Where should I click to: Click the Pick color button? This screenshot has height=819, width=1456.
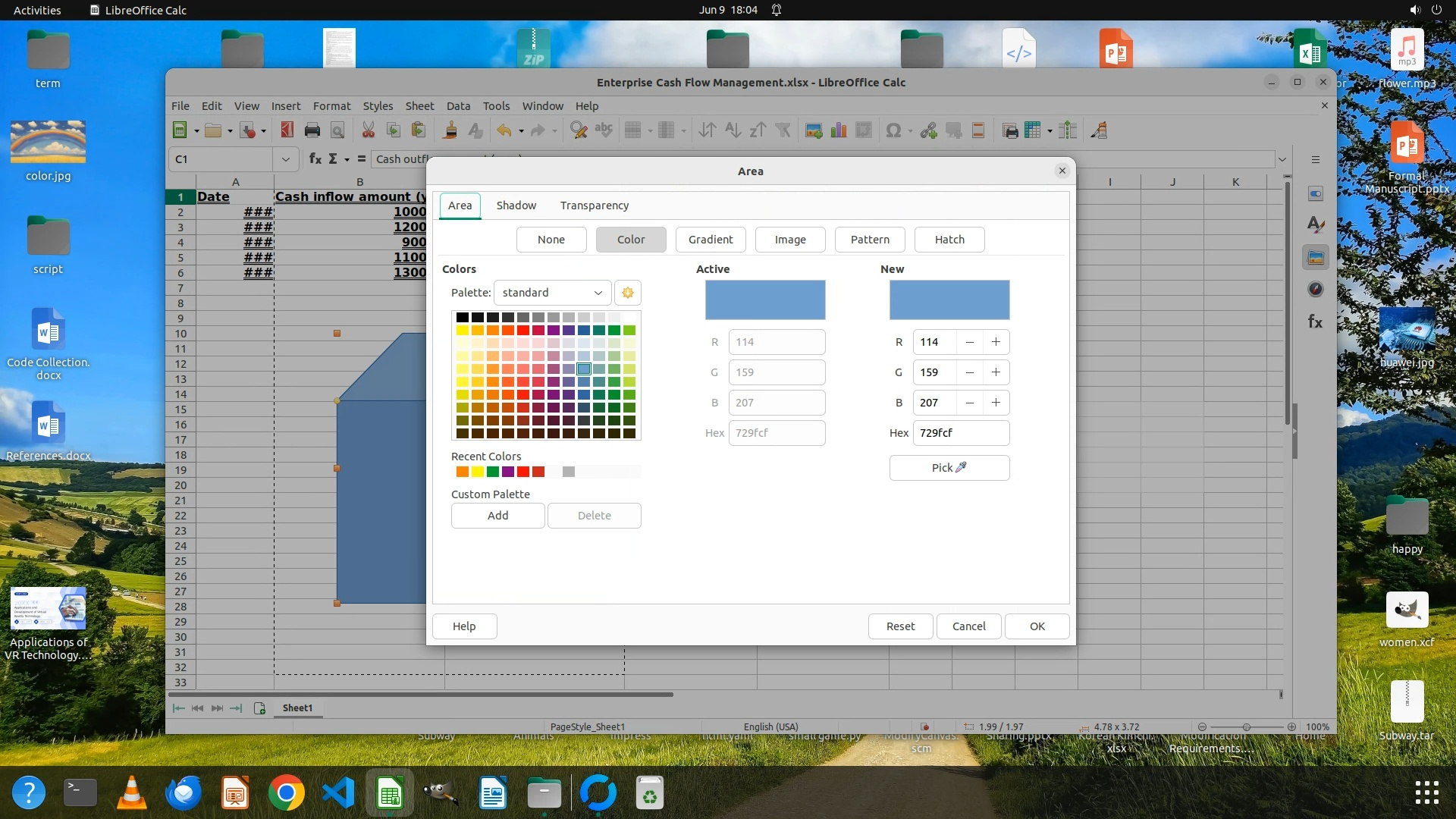pos(949,468)
